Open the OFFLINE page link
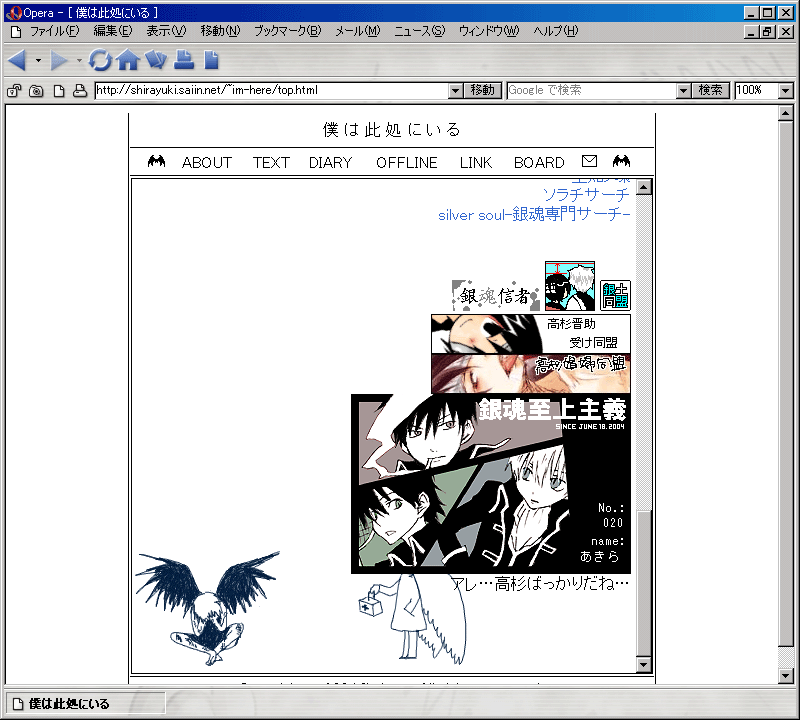 (407, 163)
